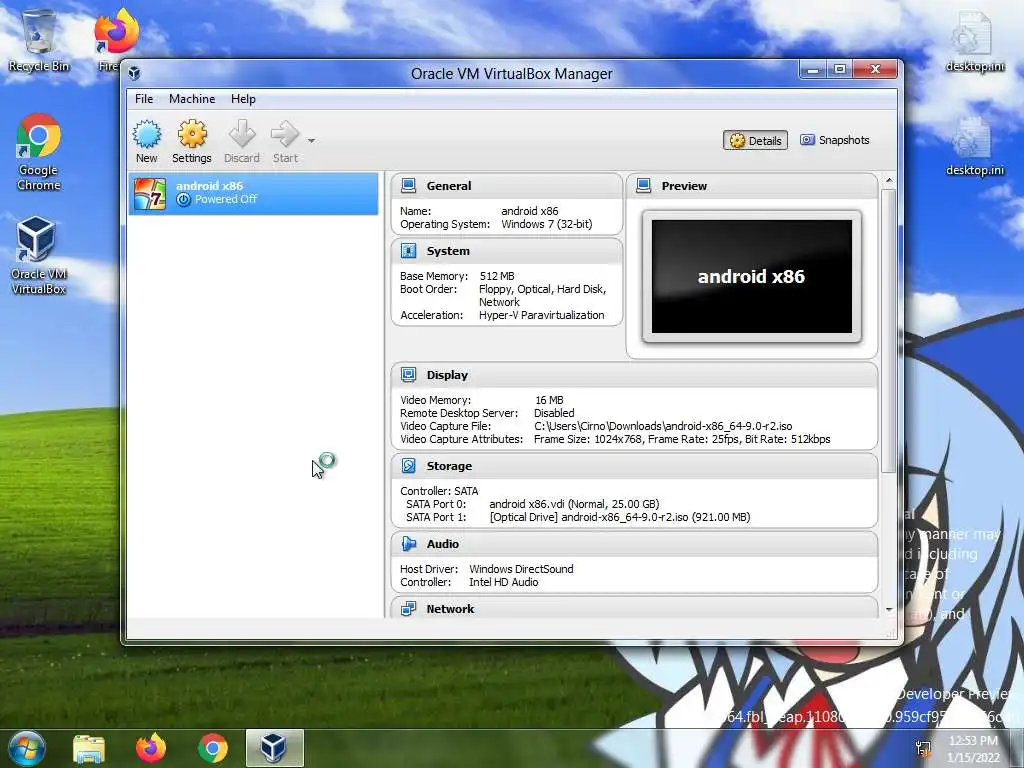Click the Preview section header
Viewport: 1024px width, 768px height.
point(752,185)
